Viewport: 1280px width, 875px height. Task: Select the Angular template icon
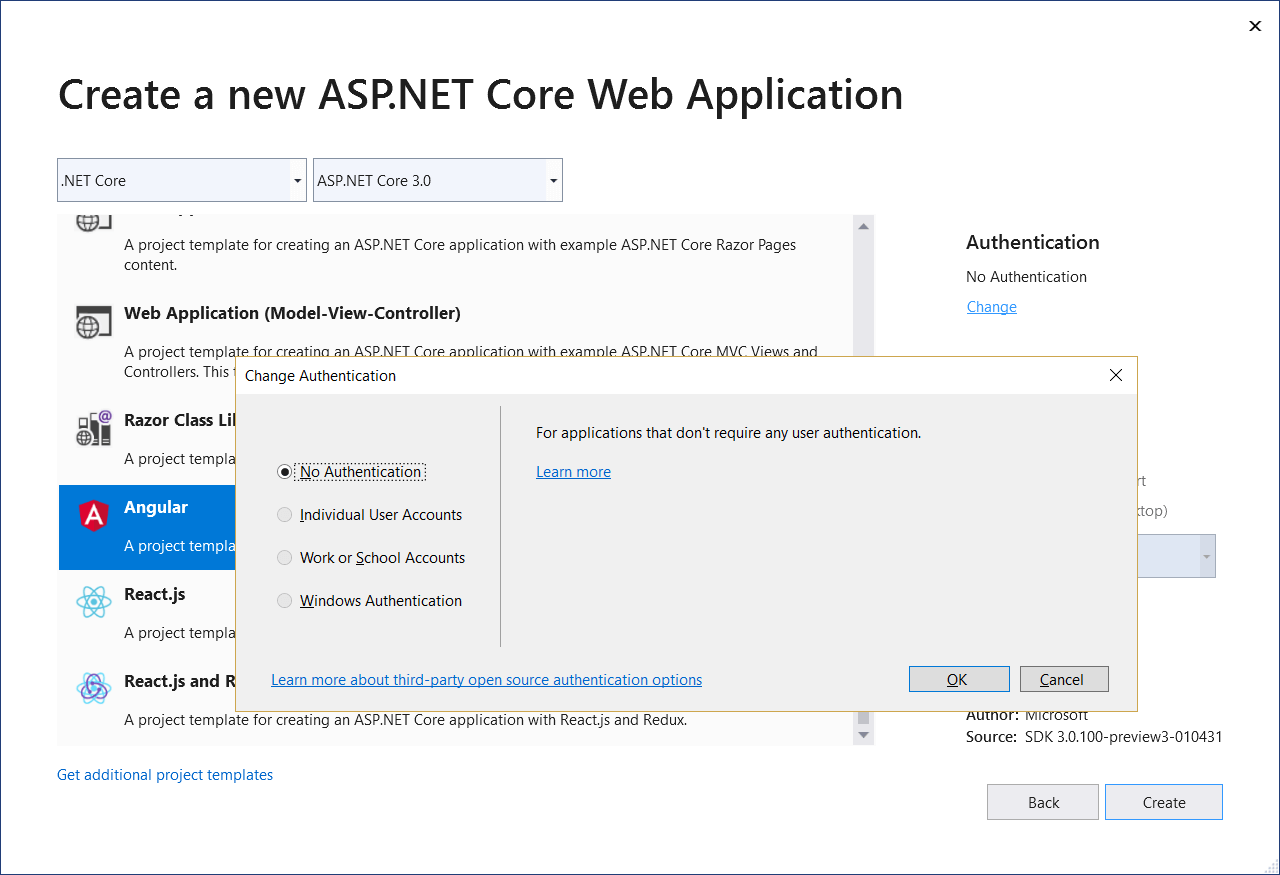[94, 515]
